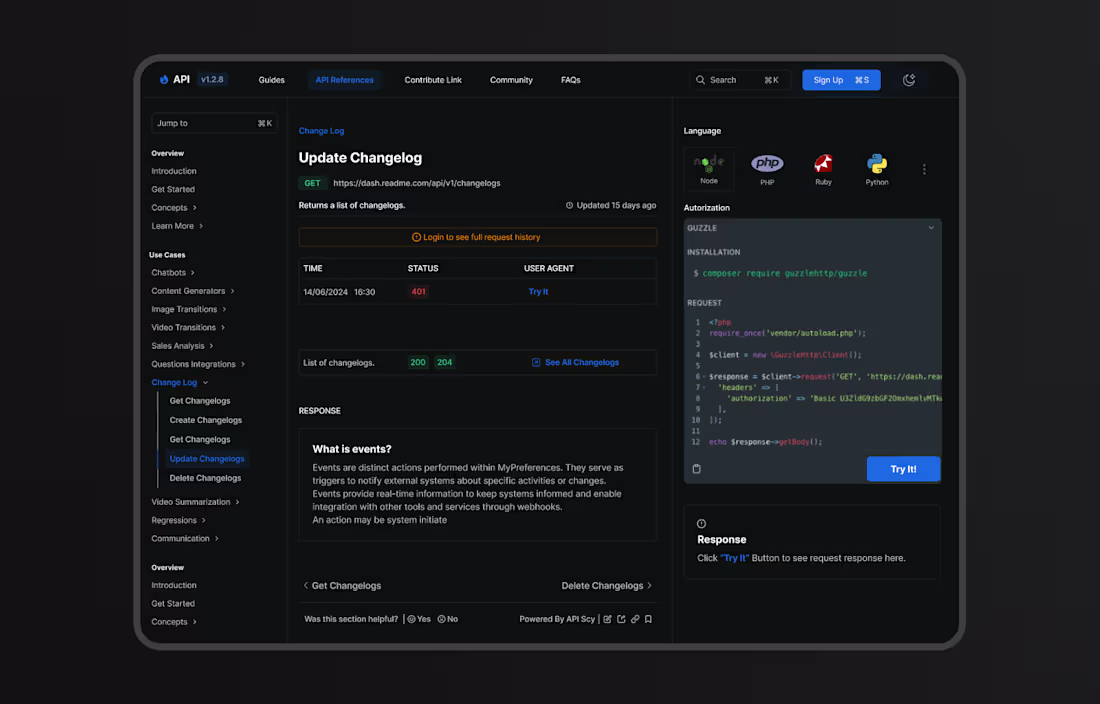This screenshot has height=704, width=1100.
Task: Bookmark this section using the bookmark icon
Action: pos(648,618)
